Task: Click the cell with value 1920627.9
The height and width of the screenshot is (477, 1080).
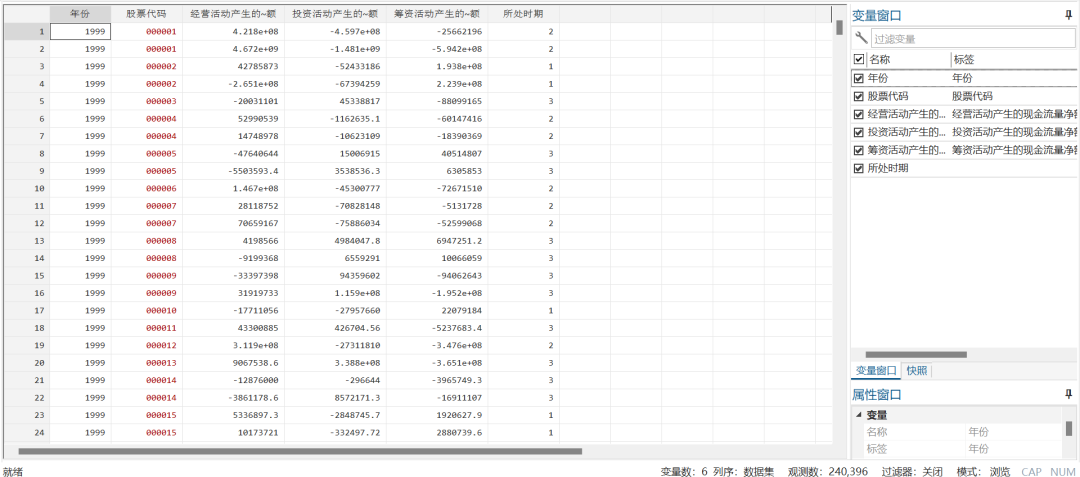Action: 437,416
